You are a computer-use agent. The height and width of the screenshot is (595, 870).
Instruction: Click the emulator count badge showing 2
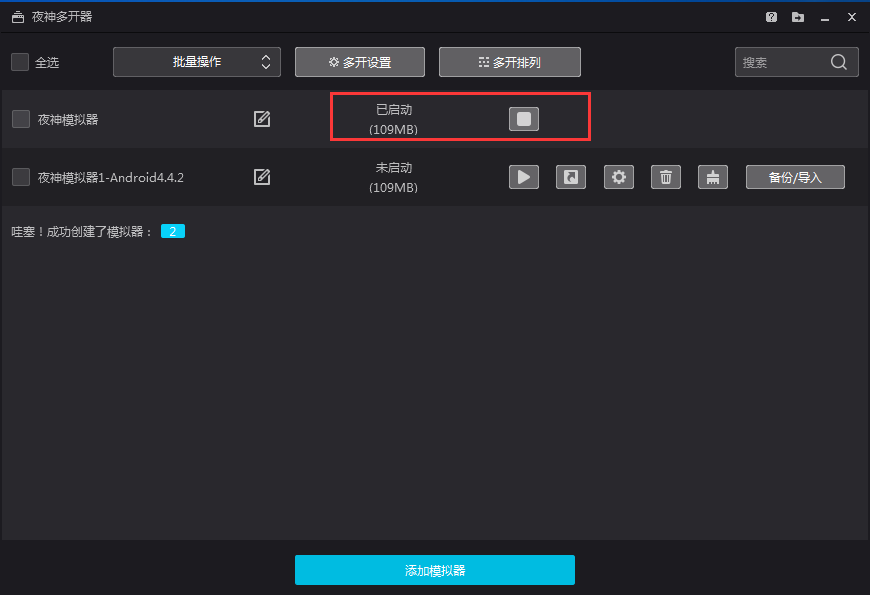(x=173, y=231)
